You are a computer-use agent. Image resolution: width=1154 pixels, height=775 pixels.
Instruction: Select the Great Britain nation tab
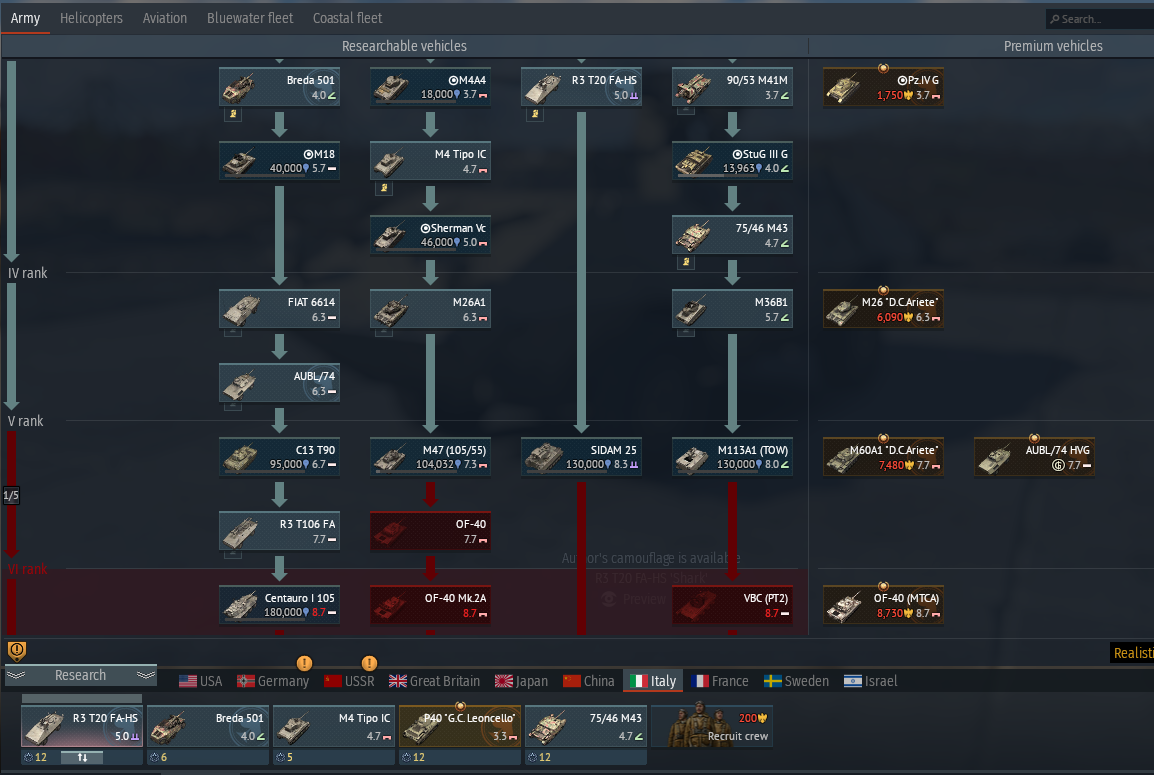coord(434,681)
